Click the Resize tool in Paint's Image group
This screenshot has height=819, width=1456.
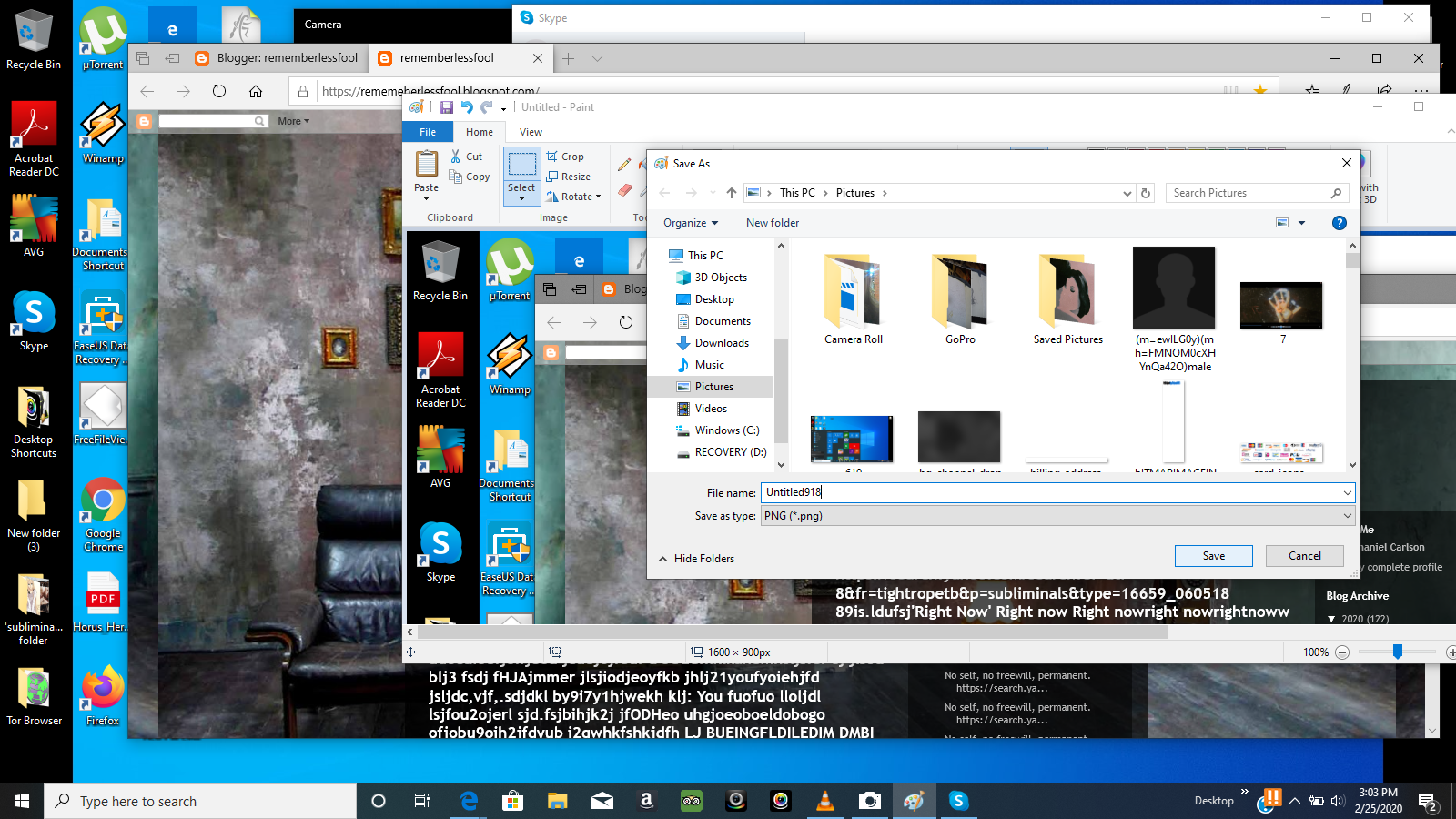569,177
